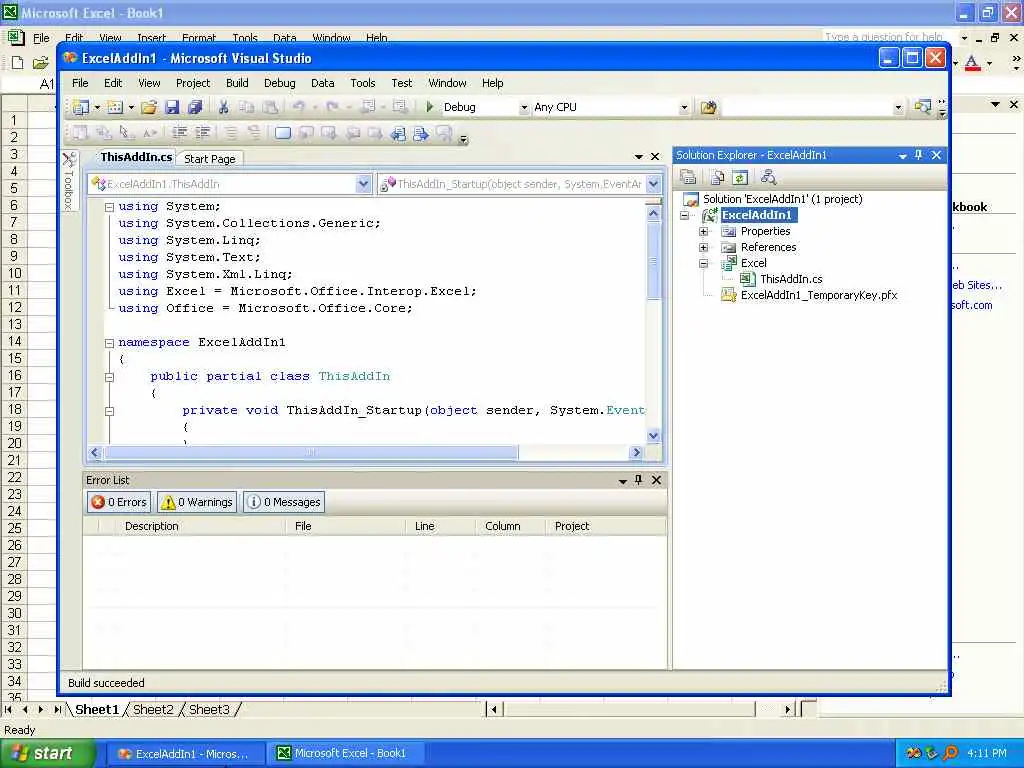Open the ExcelAddIn1.ThisAddIn class dropdown
Image resolution: width=1024 pixels, height=768 pixels.
364,184
